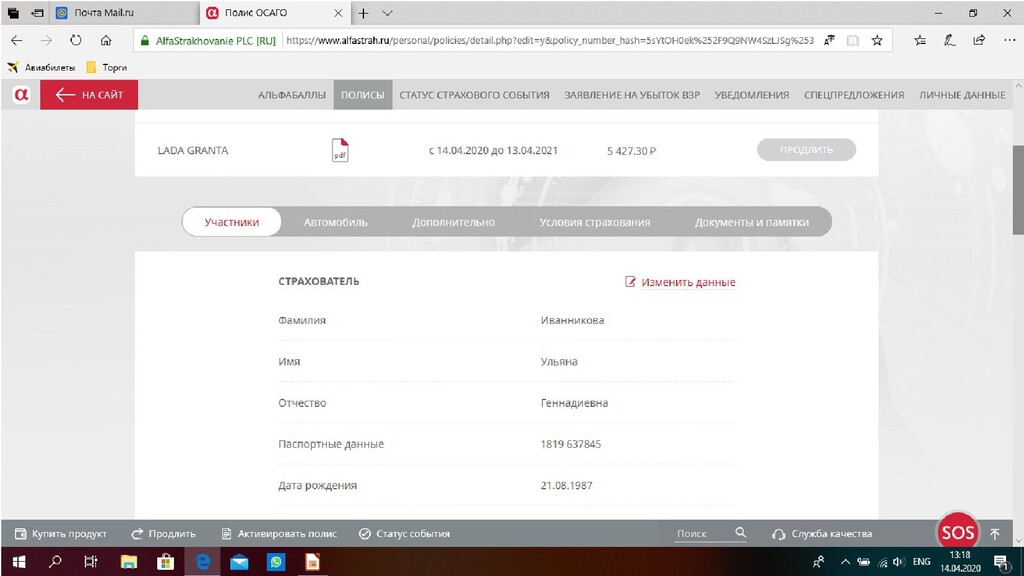Click Активировать полис in bottom bar
The width and height of the screenshot is (1024, 576).
click(x=279, y=534)
